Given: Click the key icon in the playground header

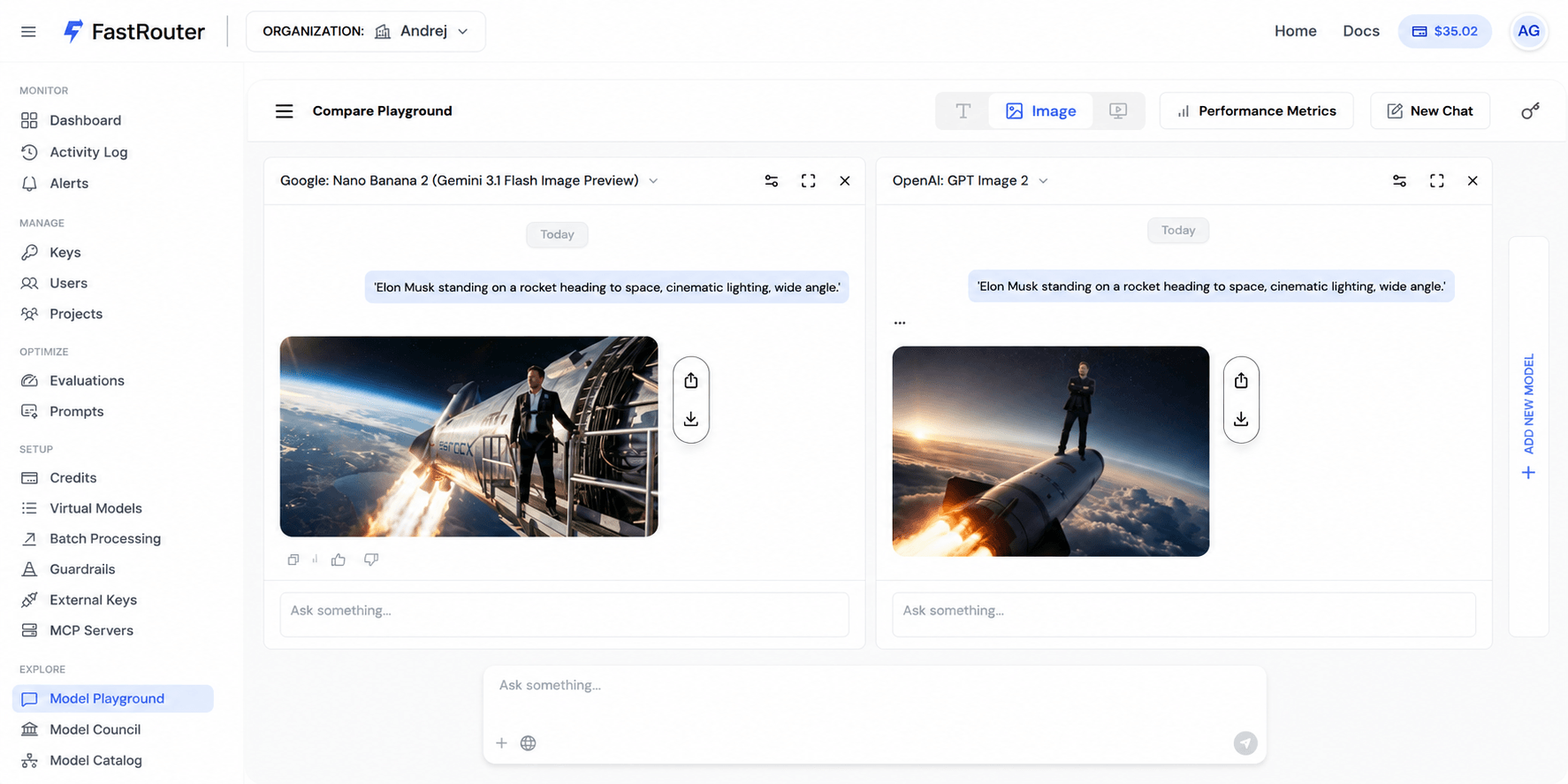Looking at the screenshot, I should pyautogui.click(x=1530, y=110).
